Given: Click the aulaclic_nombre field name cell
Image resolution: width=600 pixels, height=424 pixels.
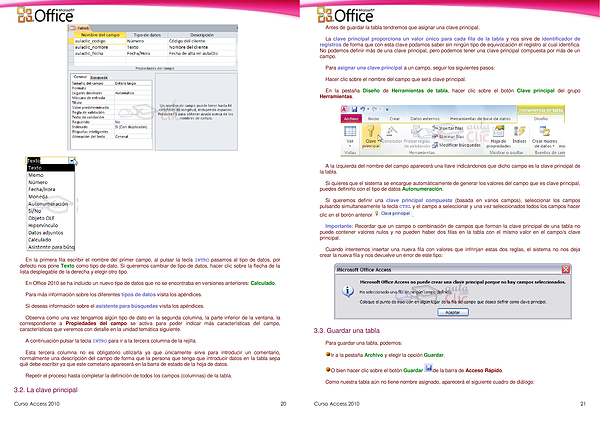Looking at the screenshot, I should (99, 47).
